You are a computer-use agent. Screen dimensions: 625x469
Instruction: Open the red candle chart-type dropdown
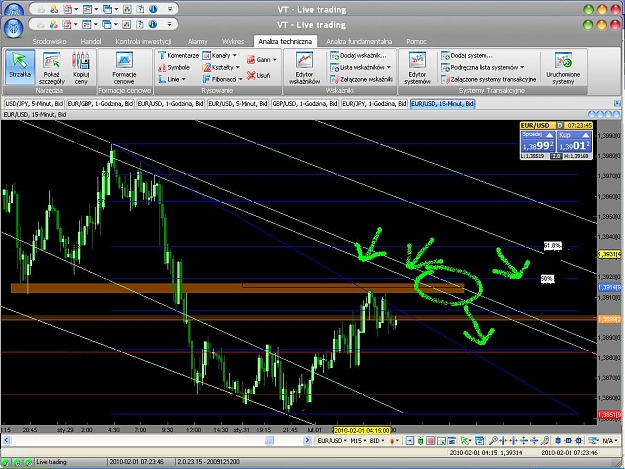click(394, 441)
